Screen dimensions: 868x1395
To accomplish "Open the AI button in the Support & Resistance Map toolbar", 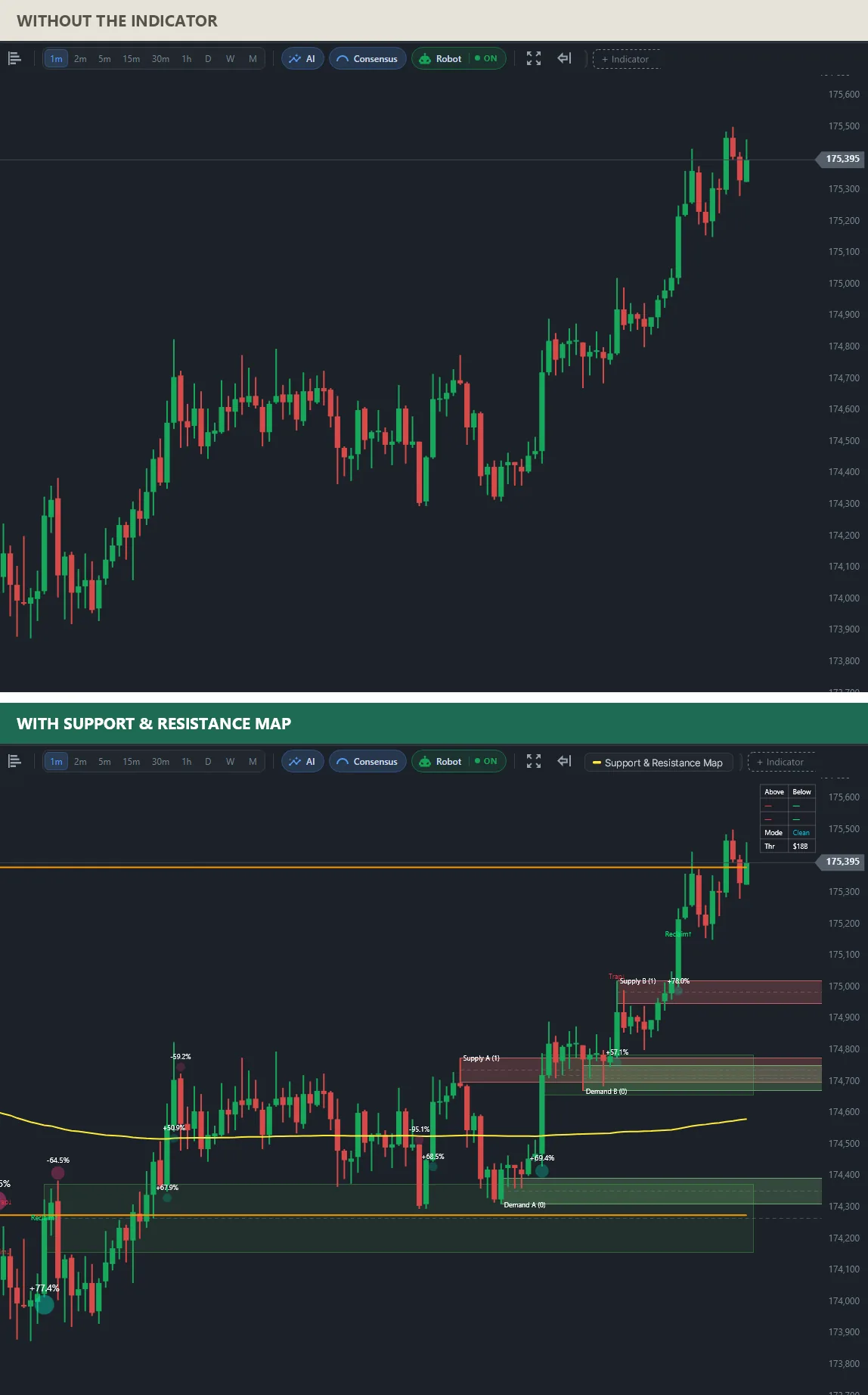I will pyautogui.click(x=302, y=761).
